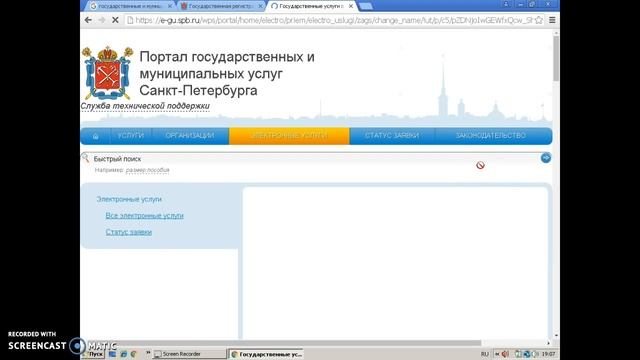Submit search with blue arrow button
The image size is (640, 360).
pyautogui.click(x=546, y=158)
